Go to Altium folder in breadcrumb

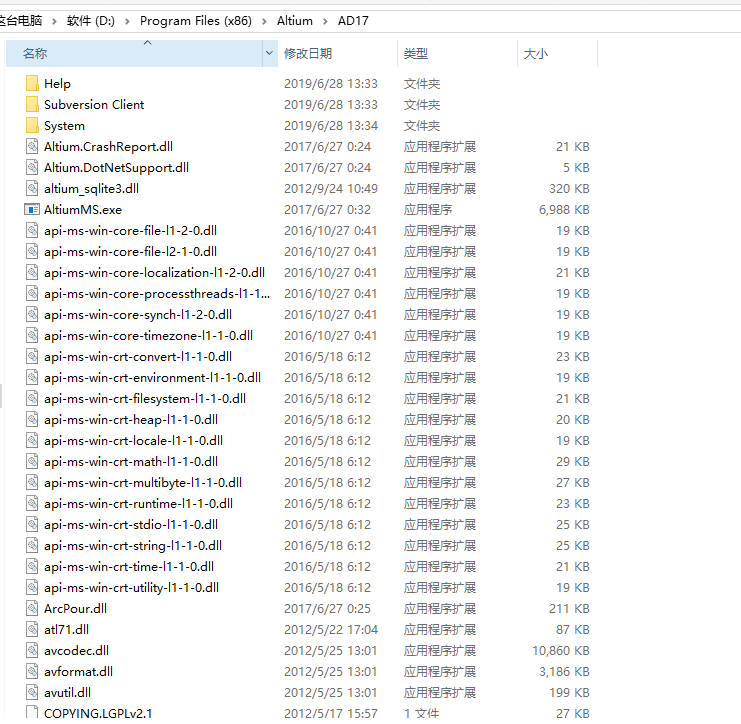(x=295, y=21)
